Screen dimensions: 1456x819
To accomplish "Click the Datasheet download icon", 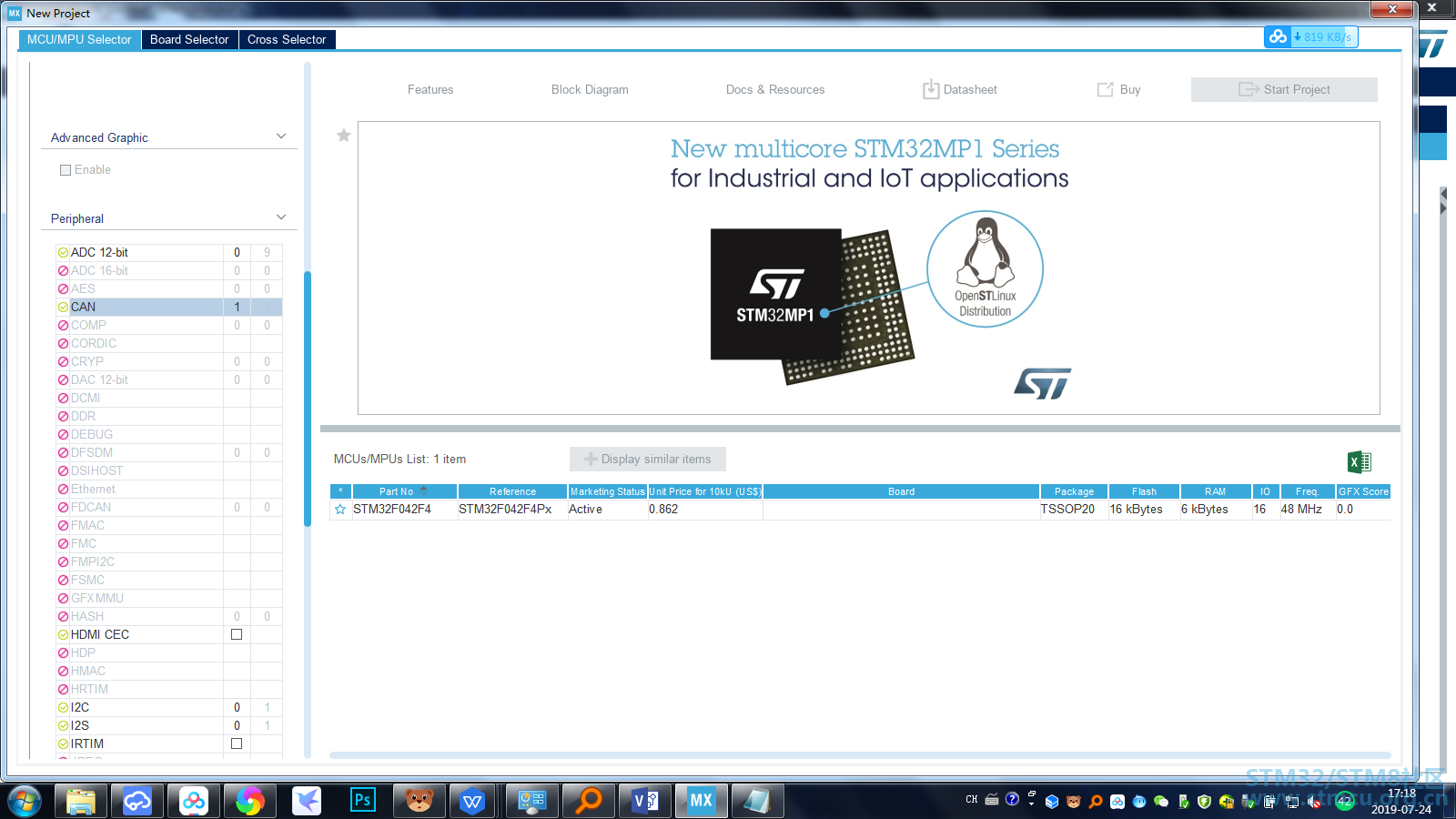I will pyautogui.click(x=931, y=89).
